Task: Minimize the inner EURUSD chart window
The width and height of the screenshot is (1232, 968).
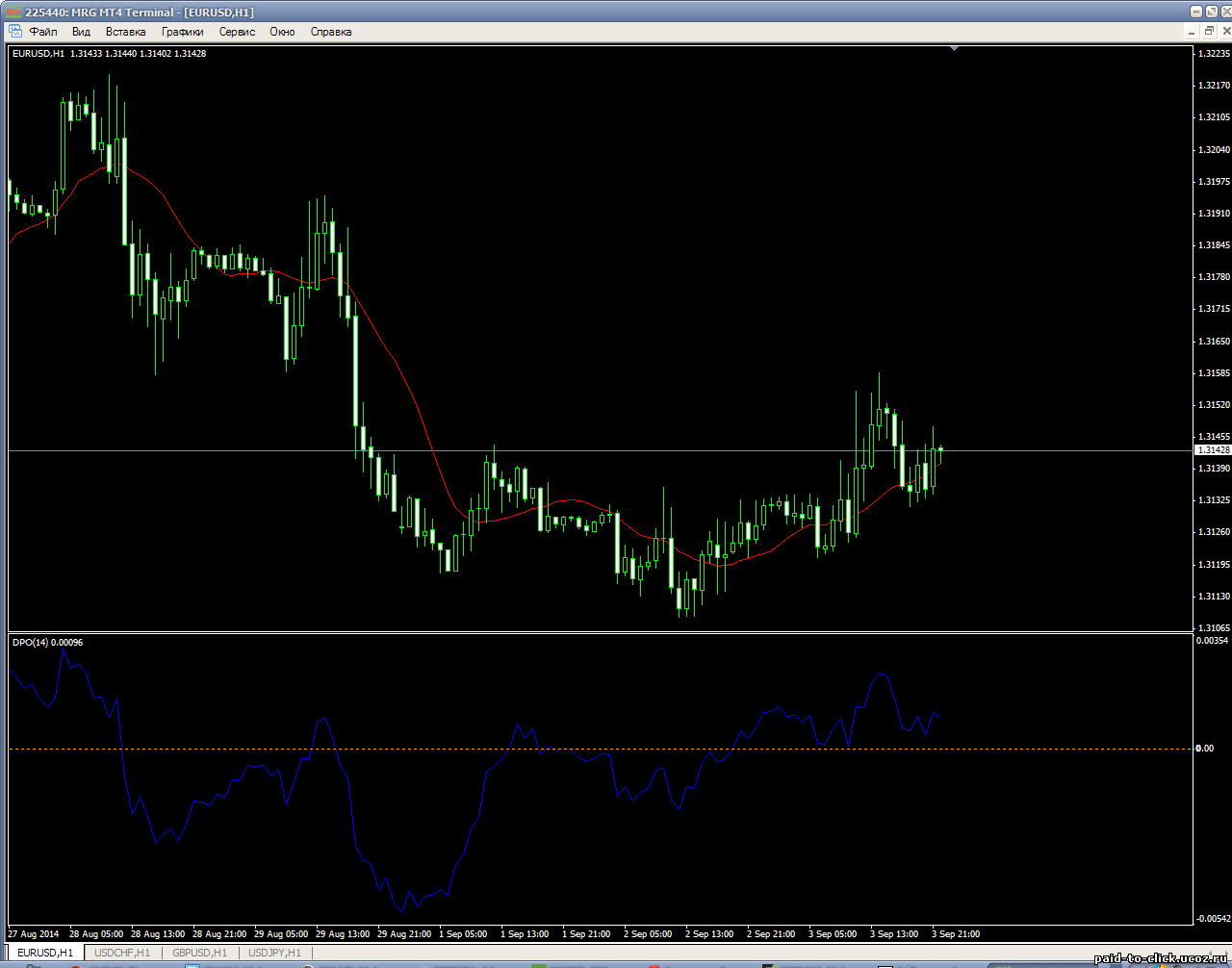Action: [1192, 32]
